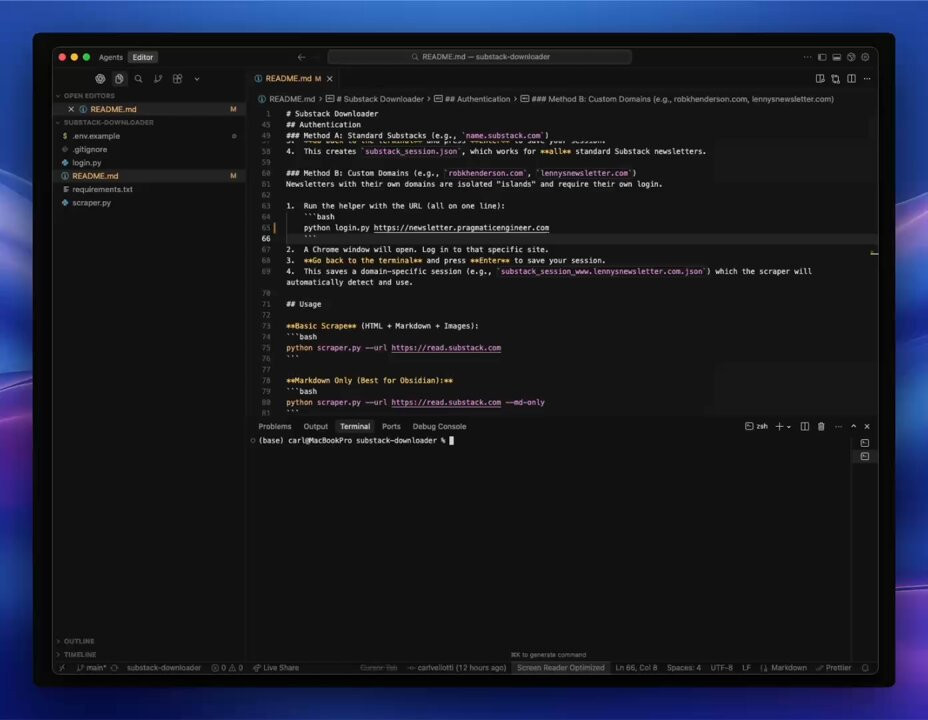
Task: Open settings gear icon in title bar
Action: pyautogui.click(x=865, y=57)
